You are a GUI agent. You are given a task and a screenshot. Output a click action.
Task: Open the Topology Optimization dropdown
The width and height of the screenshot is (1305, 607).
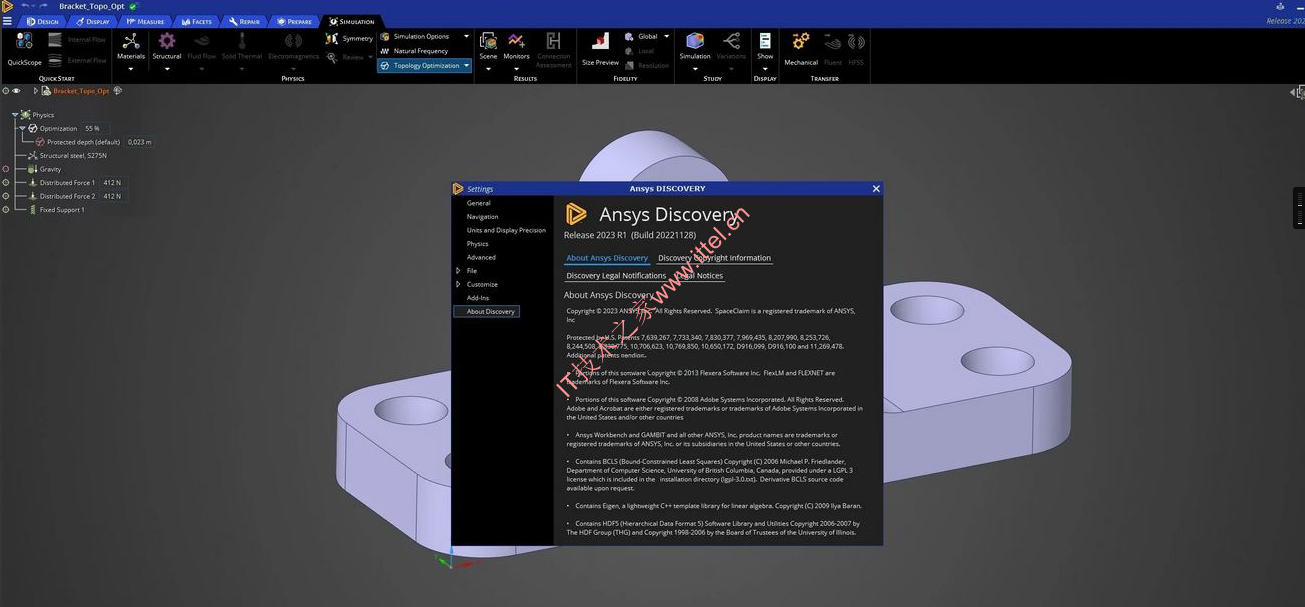[466, 66]
